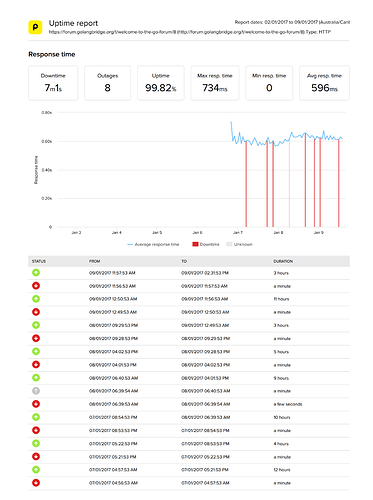The image size is (373, 500).
Task: Click the Jan 7 downtime bar on chart
Action: pos(246,184)
